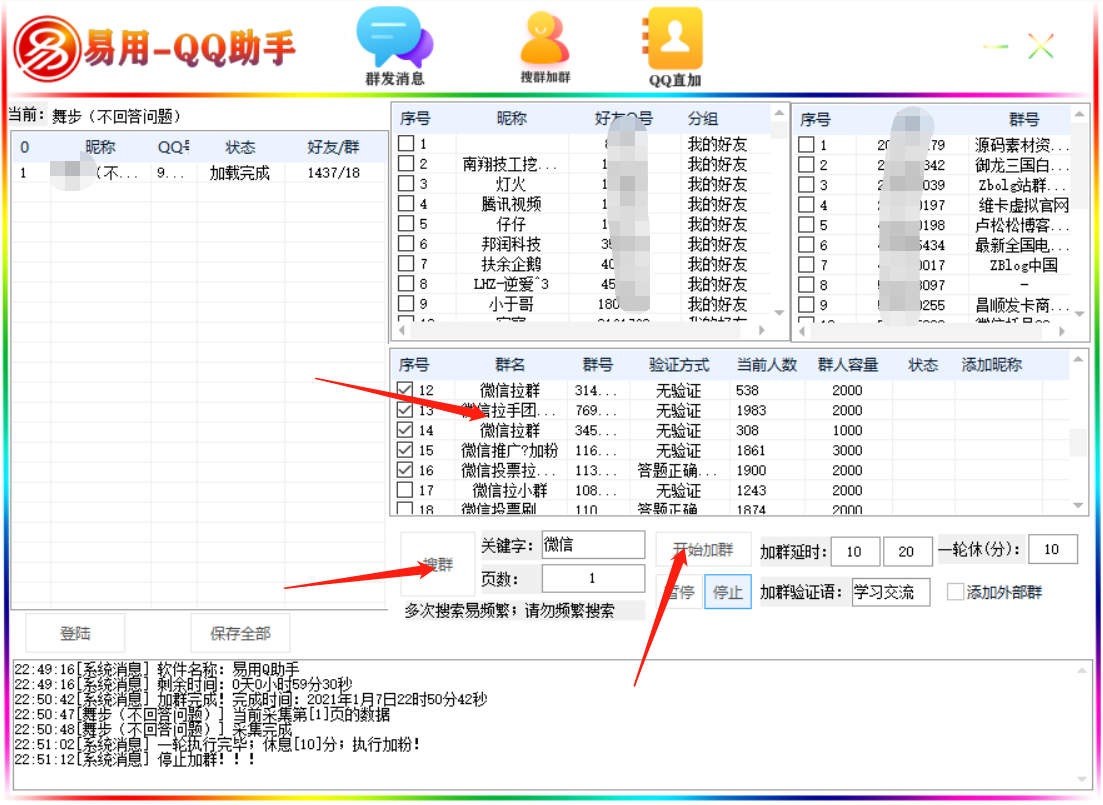Sort search results by 群名 column header
1103x805 pixels.
(x=510, y=365)
